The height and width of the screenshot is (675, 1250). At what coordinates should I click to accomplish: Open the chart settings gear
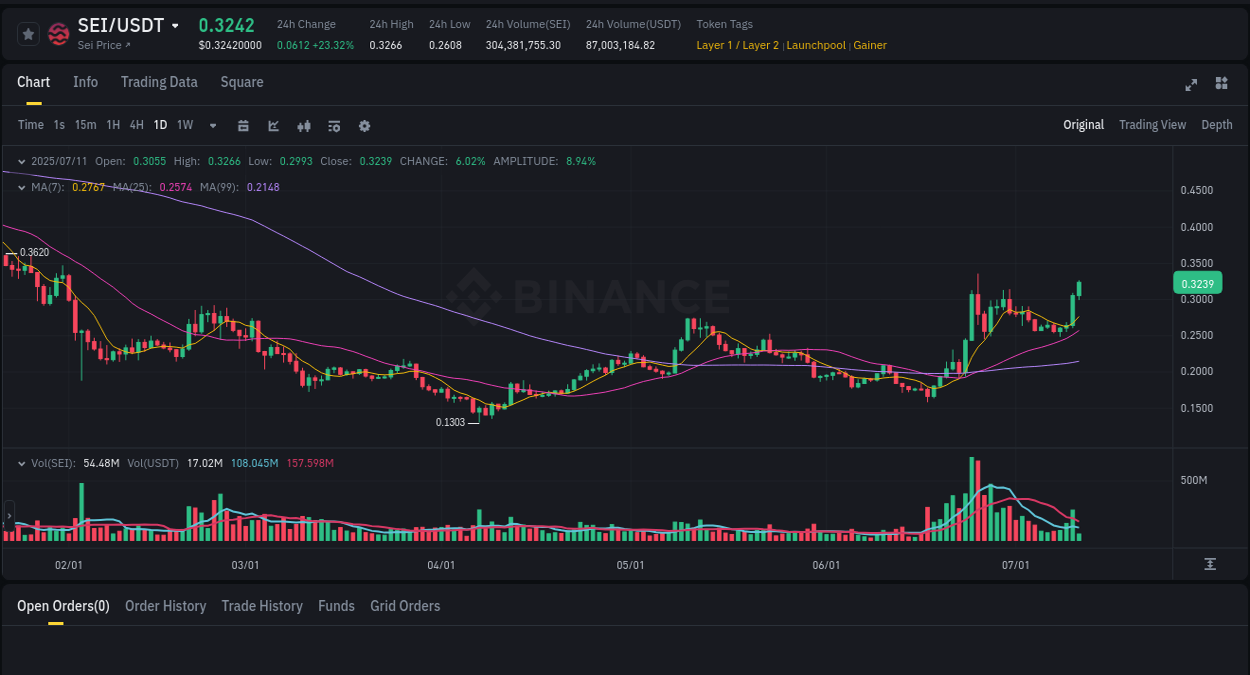tap(364, 125)
